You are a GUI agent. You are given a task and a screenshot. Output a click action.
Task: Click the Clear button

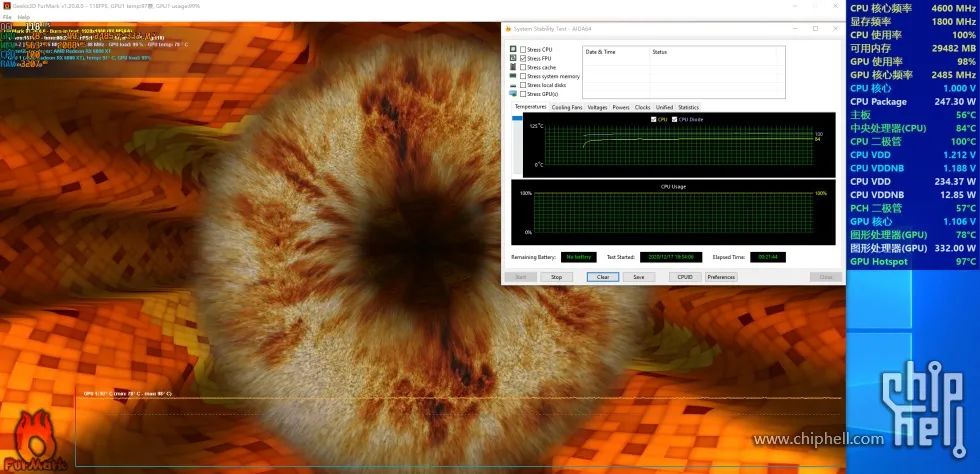(x=602, y=277)
